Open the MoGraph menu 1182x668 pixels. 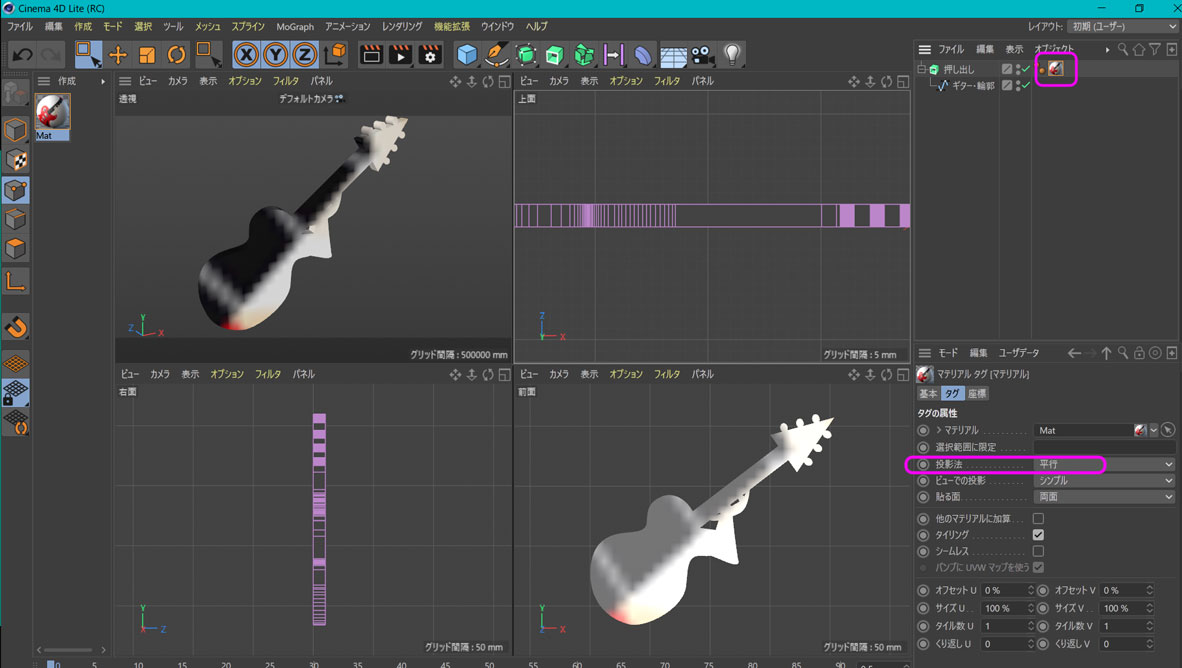pyautogui.click(x=295, y=26)
